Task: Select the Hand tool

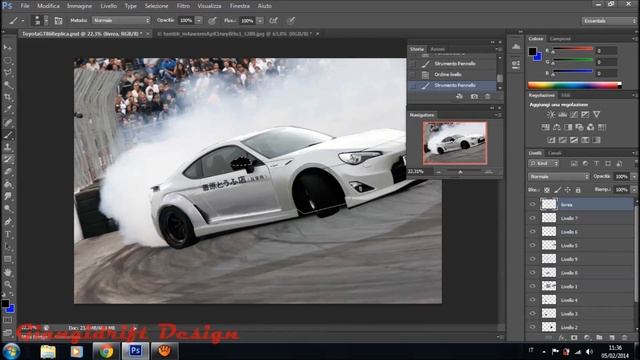Action: tap(8, 272)
